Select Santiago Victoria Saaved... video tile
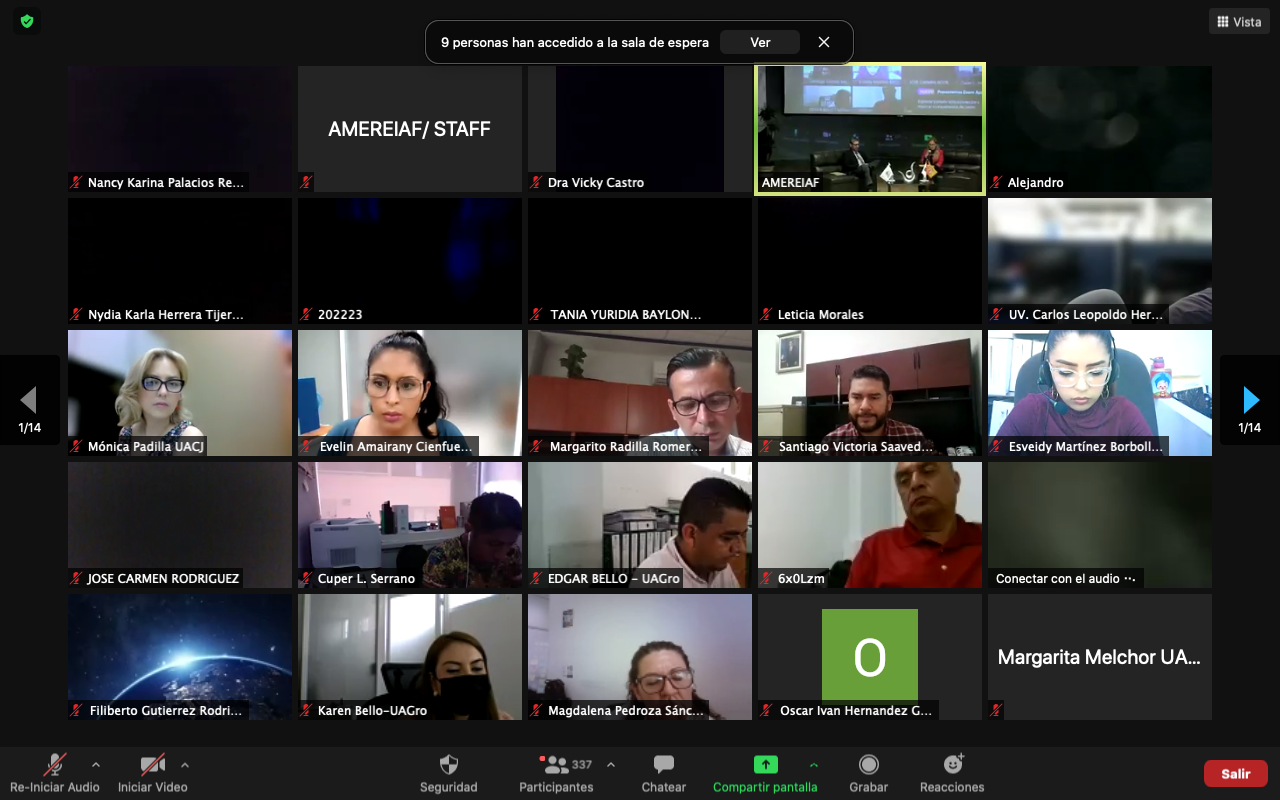 coord(870,393)
